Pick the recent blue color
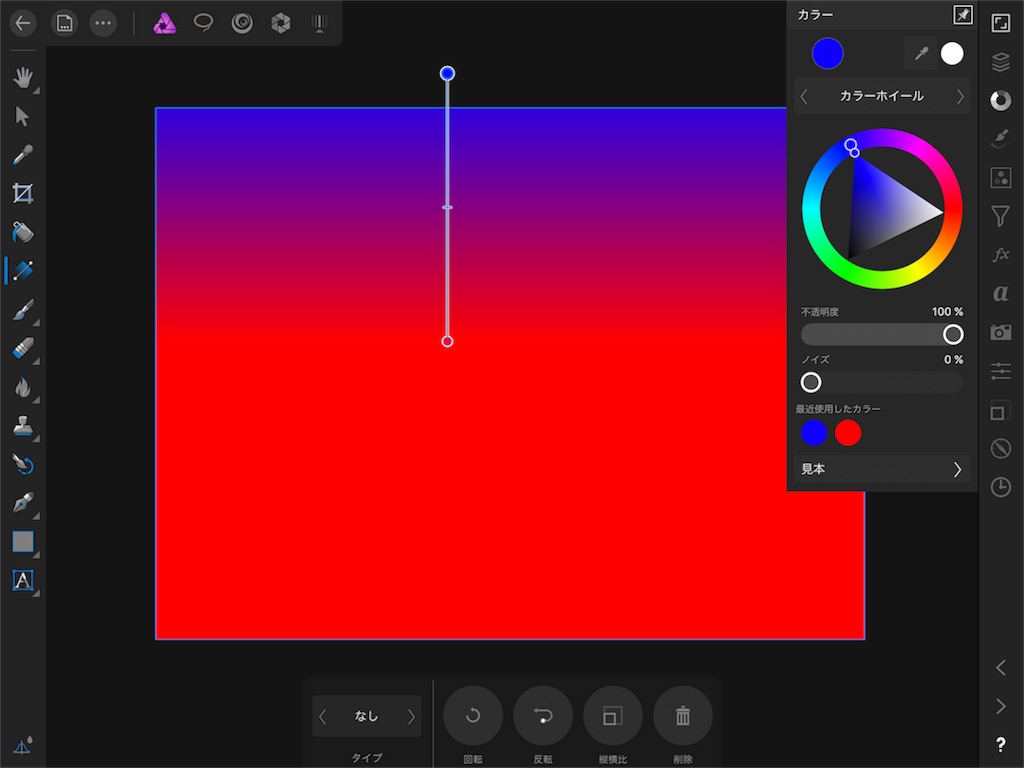The width and height of the screenshot is (1024, 768). pyautogui.click(x=814, y=433)
